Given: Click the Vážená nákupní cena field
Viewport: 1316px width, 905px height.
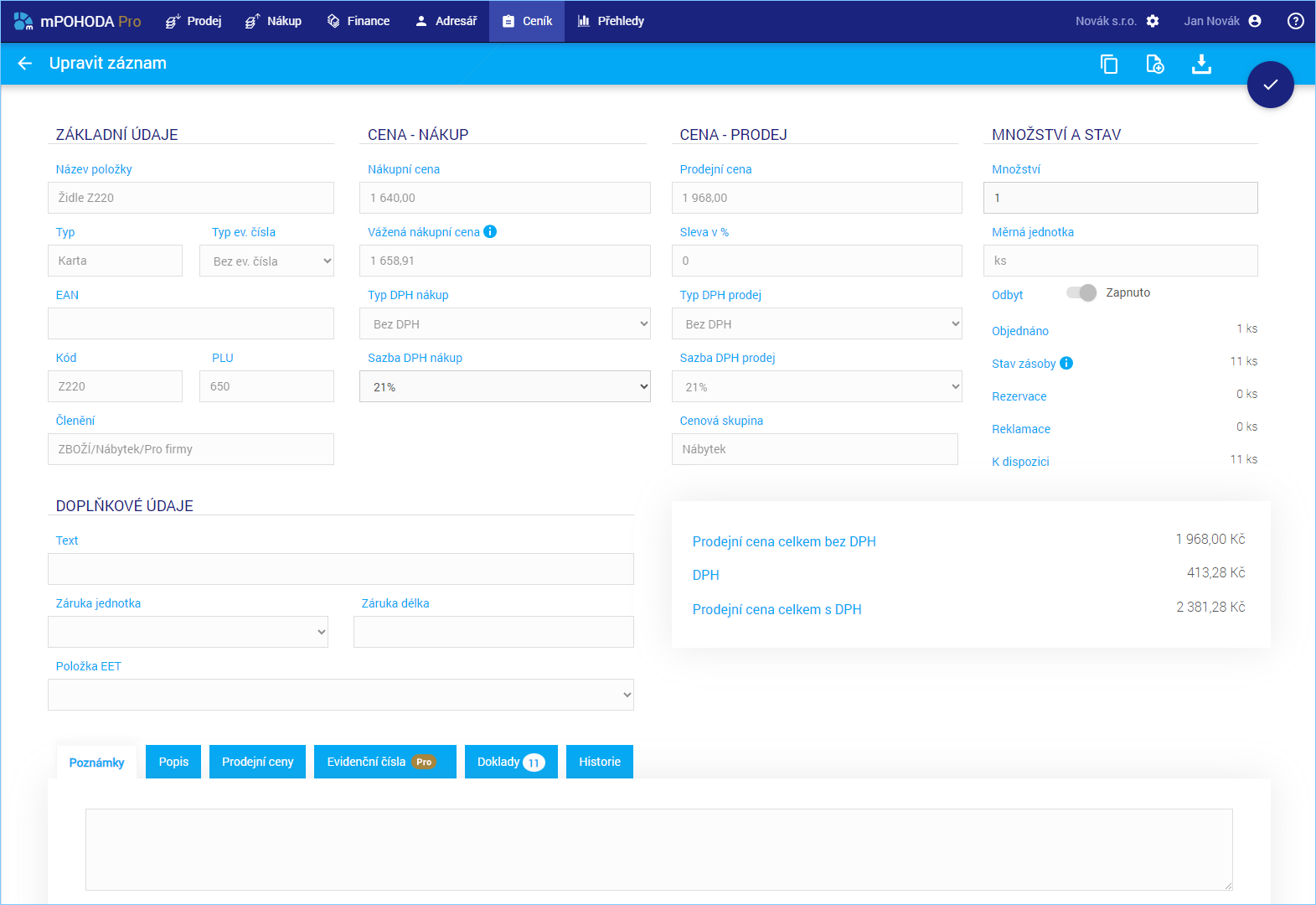Looking at the screenshot, I should coord(505,261).
